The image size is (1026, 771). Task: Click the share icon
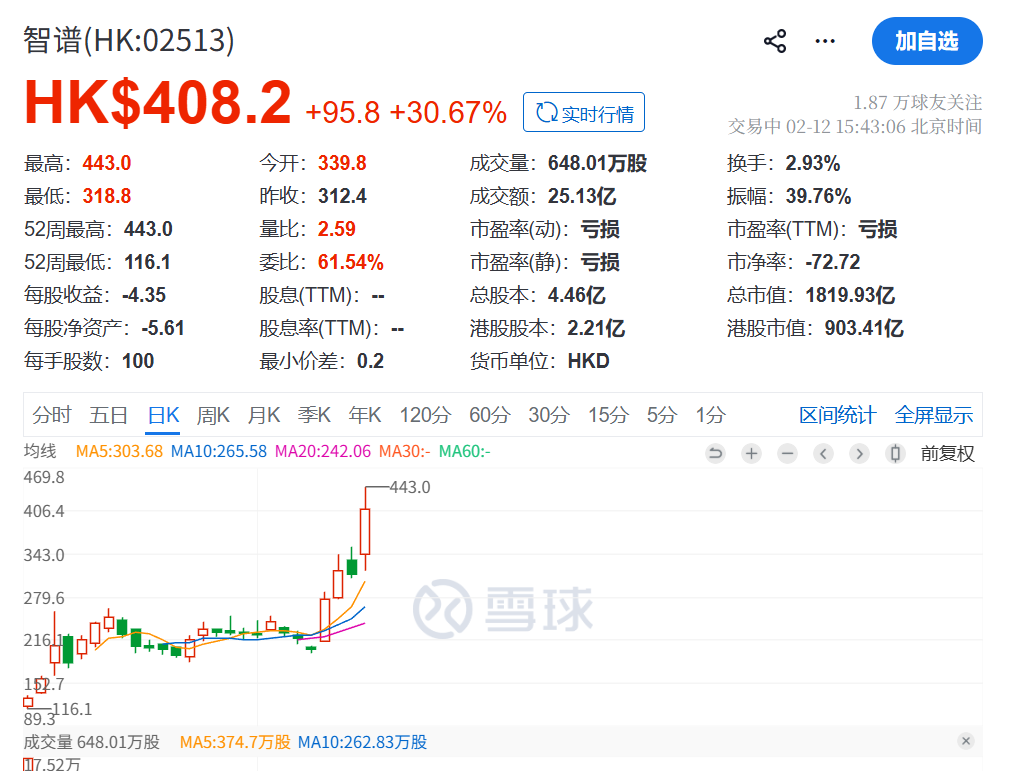[775, 41]
